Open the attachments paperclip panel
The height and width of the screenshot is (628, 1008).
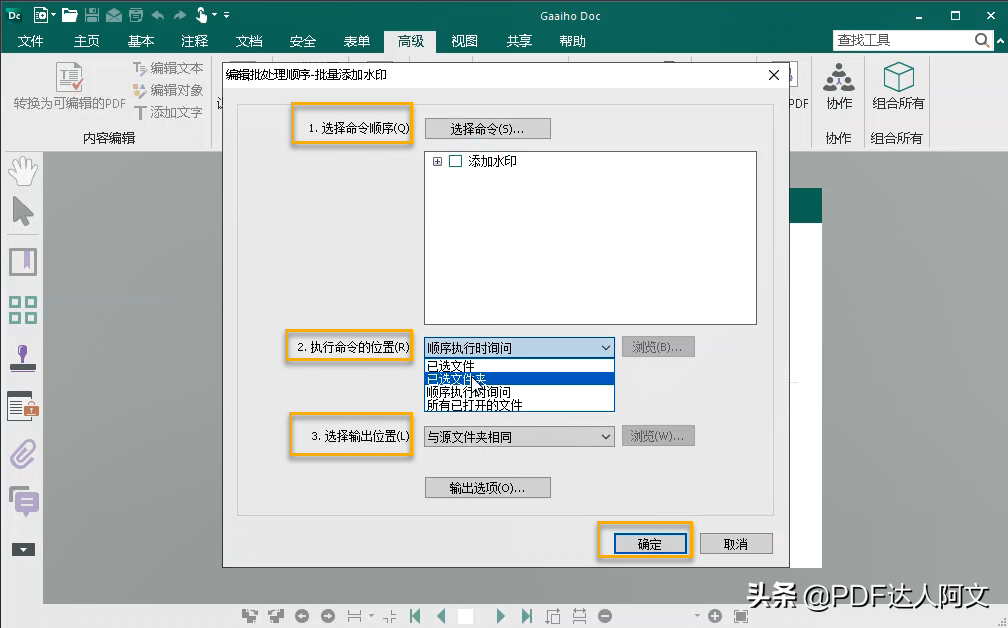[x=23, y=454]
